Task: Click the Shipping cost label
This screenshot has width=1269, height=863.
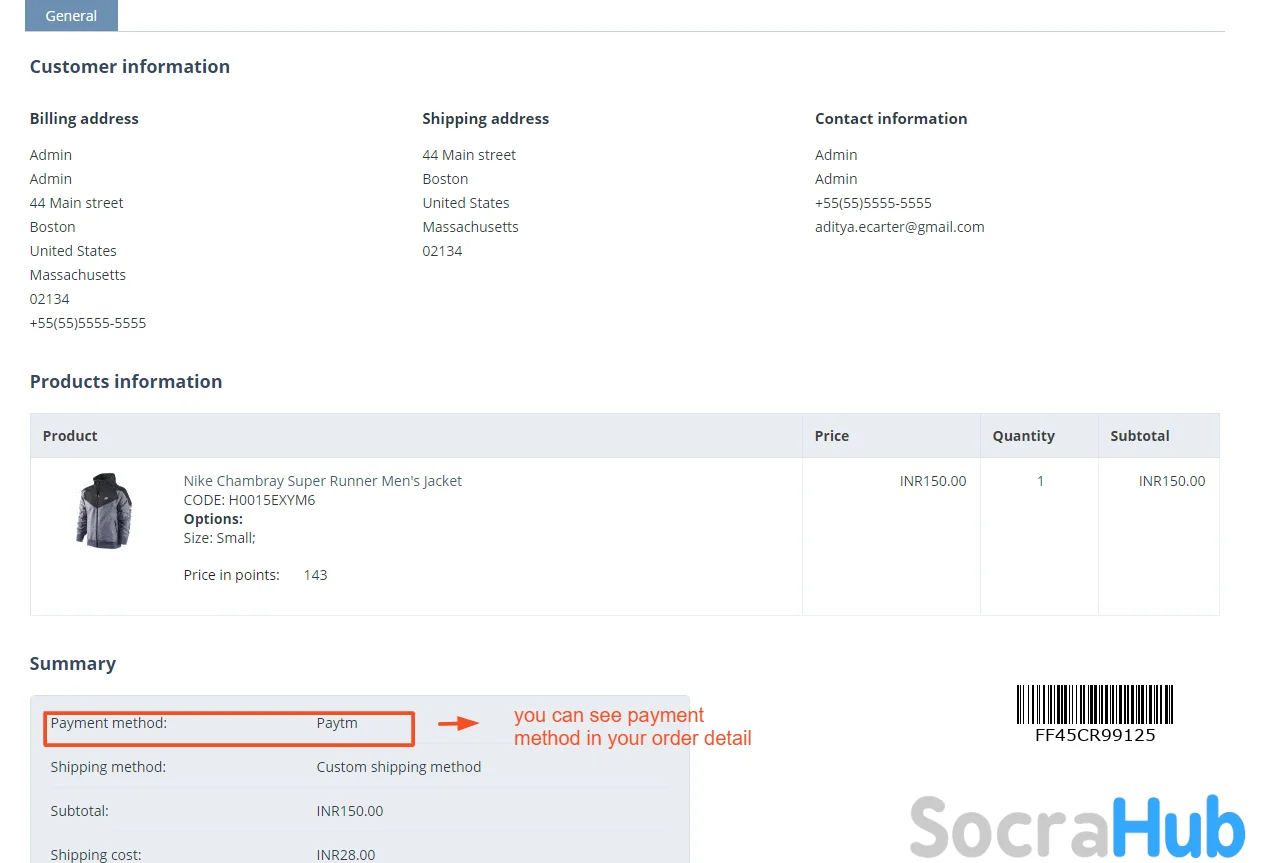Action: pyautogui.click(x=96, y=855)
